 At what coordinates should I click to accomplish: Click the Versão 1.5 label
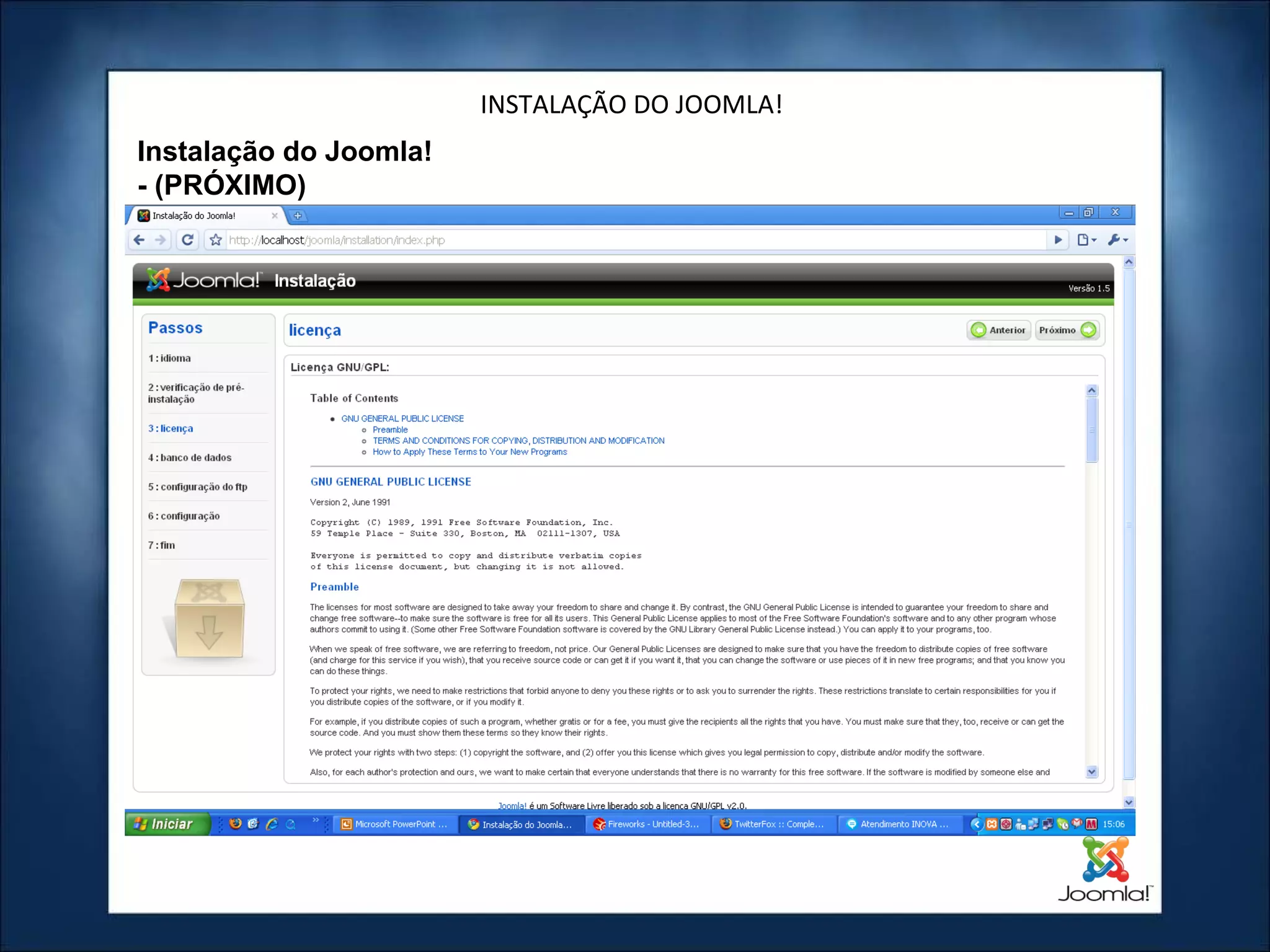click(x=1089, y=288)
